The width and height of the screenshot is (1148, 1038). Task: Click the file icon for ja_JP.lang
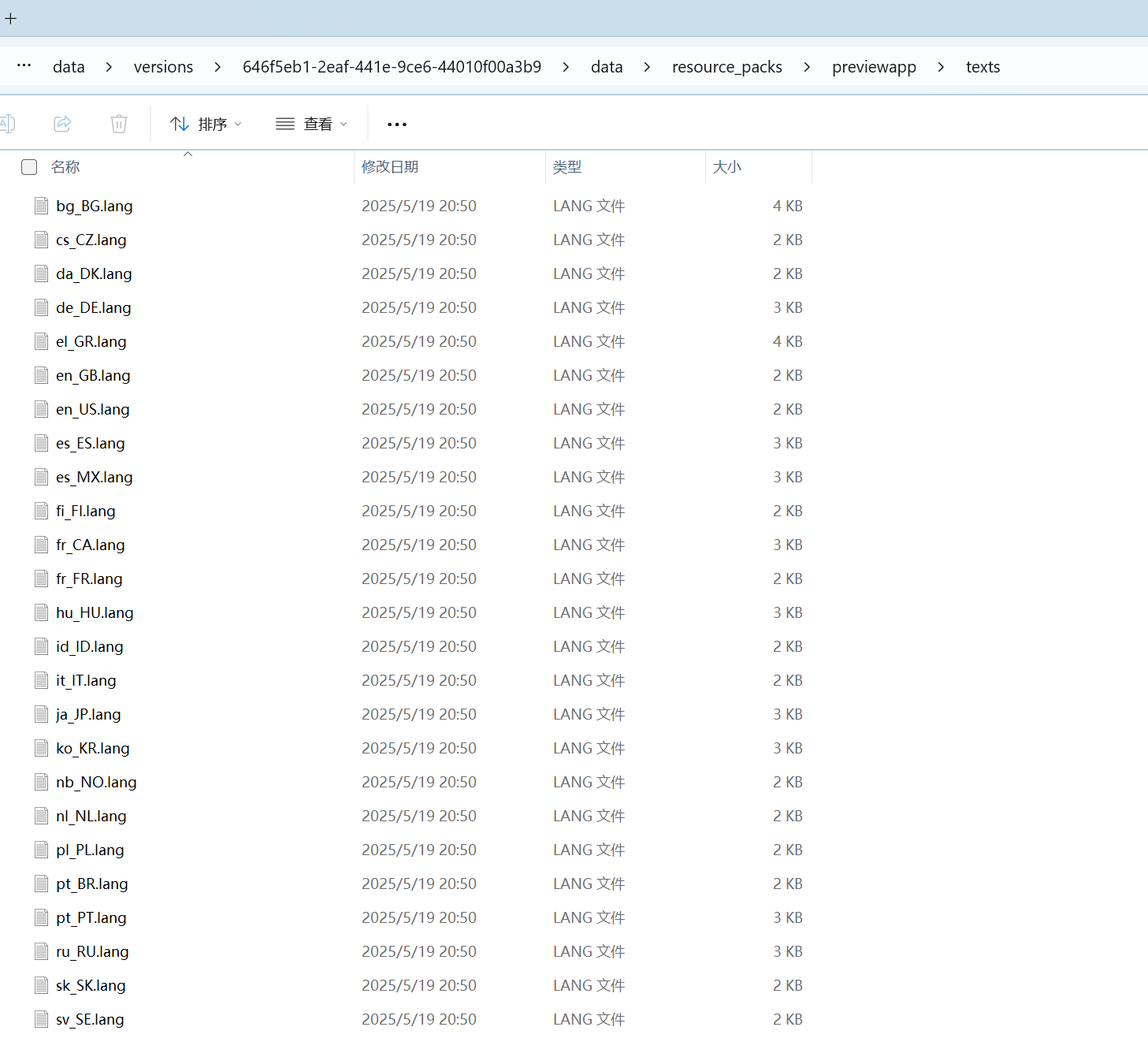pyautogui.click(x=42, y=714)
